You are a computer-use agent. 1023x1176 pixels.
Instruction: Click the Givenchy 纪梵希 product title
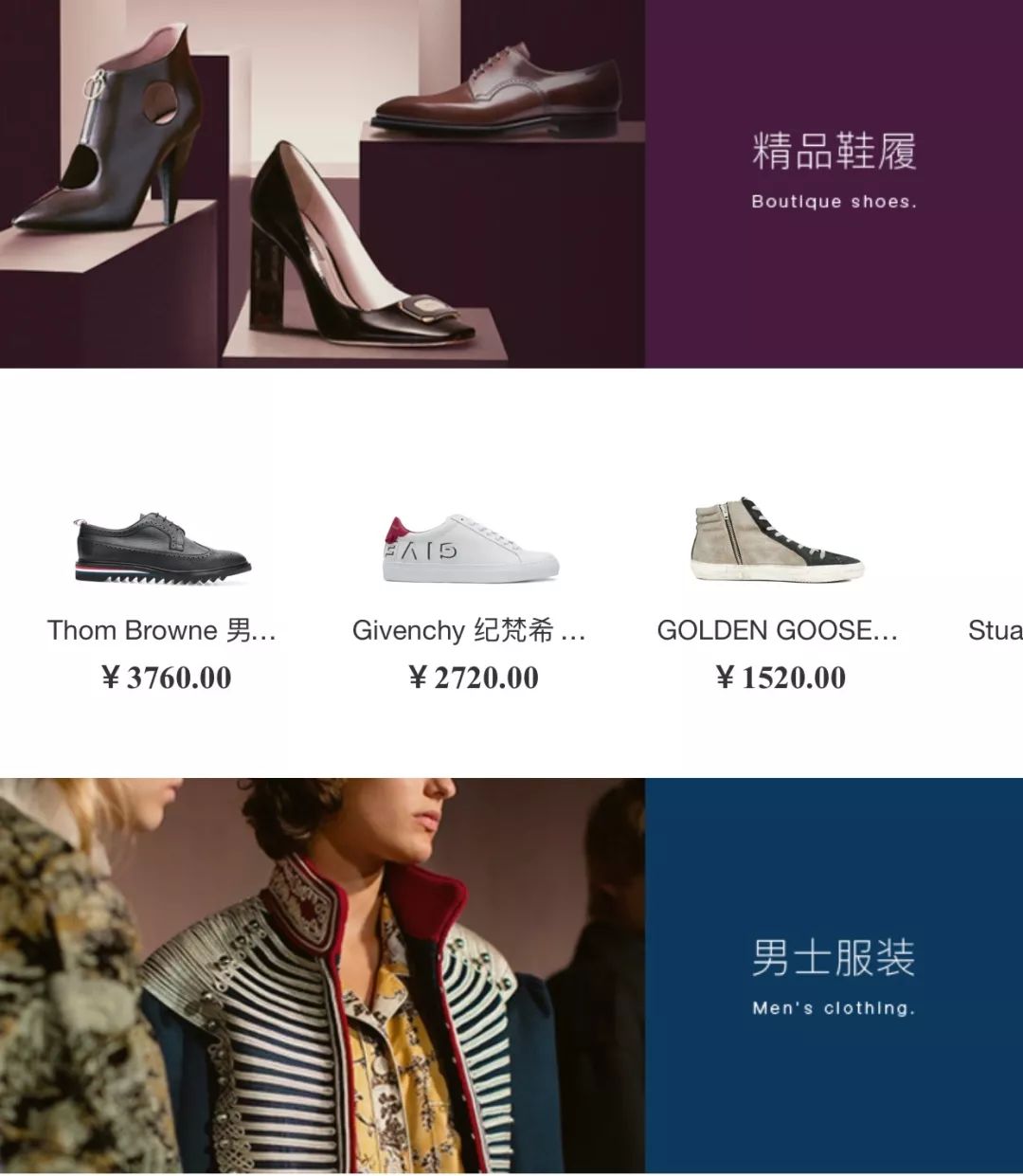click(469, 630)
